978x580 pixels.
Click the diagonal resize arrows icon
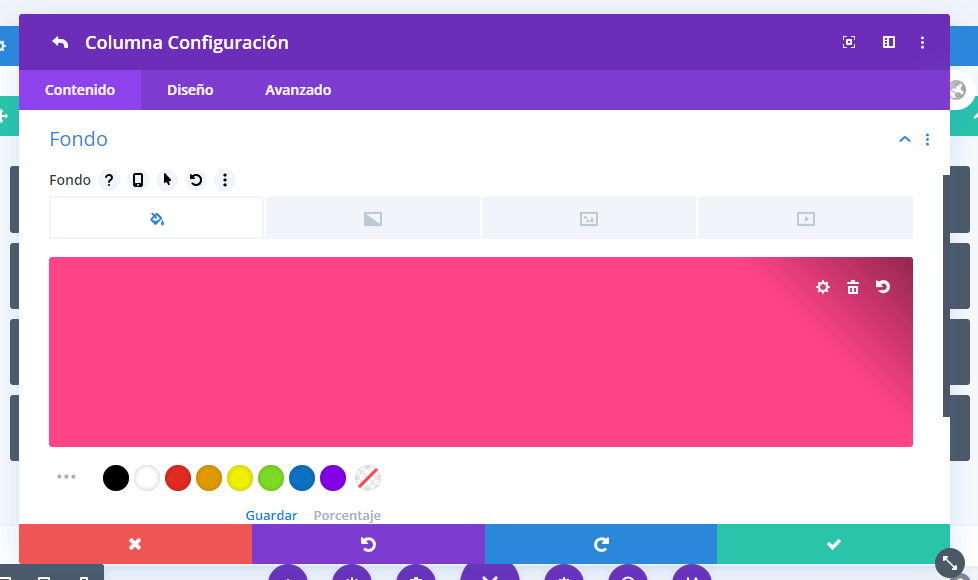point(950,563)
